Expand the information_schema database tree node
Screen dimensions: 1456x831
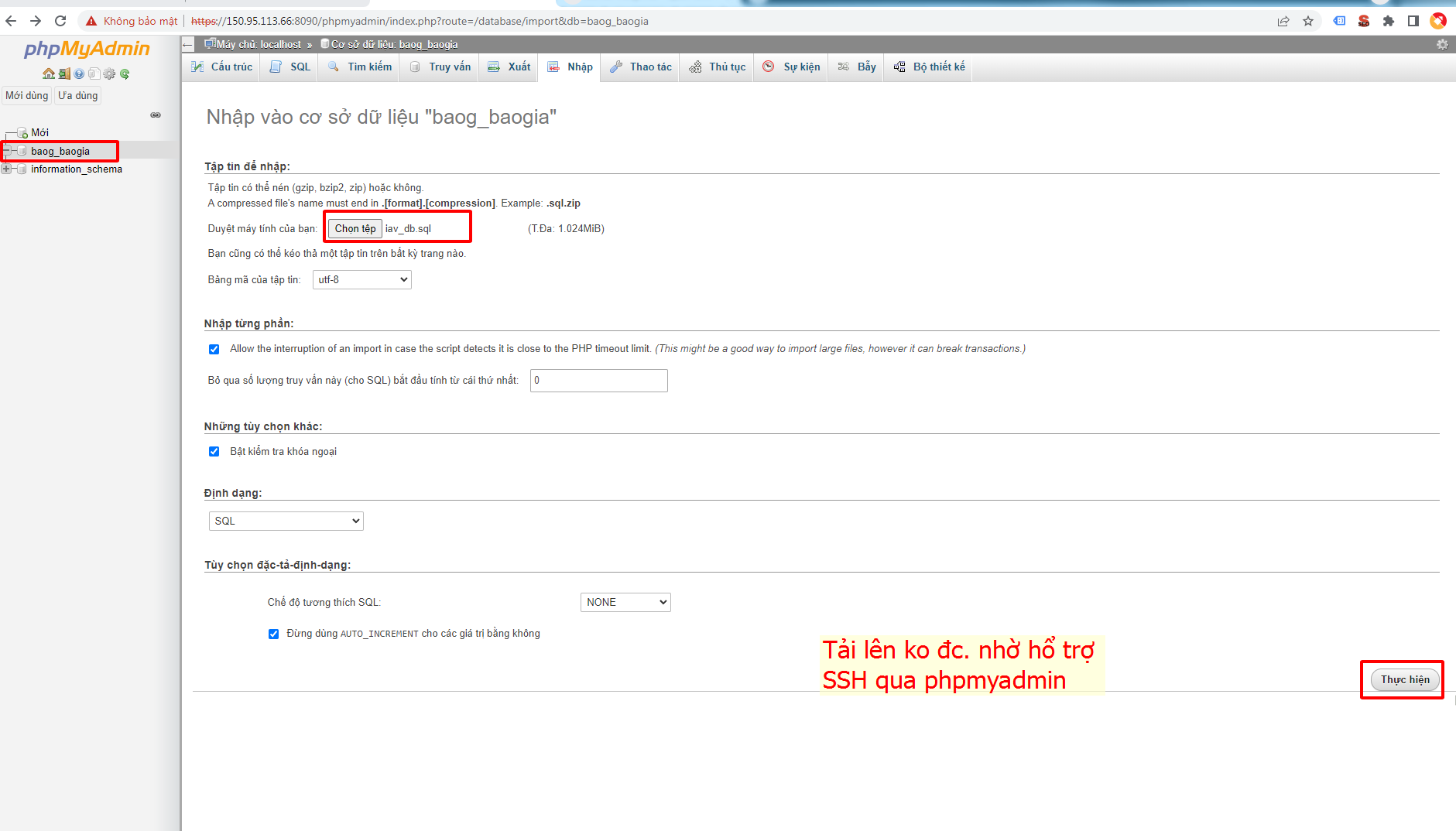coord(7,169)
